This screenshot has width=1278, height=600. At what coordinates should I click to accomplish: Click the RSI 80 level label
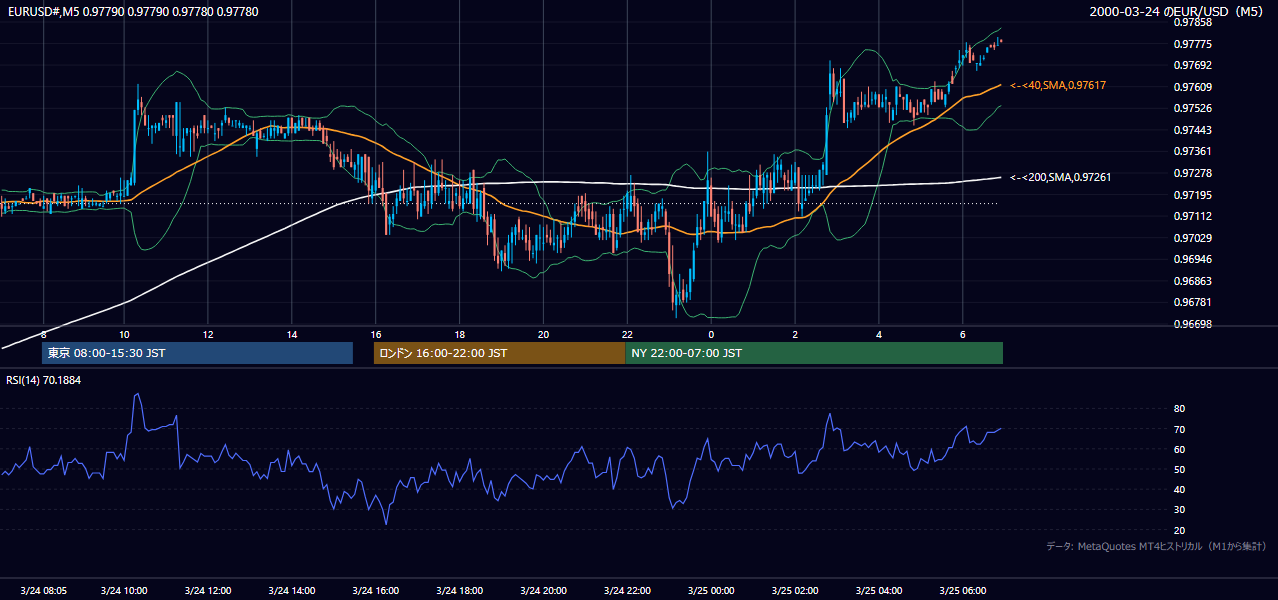coord(1179,409)
